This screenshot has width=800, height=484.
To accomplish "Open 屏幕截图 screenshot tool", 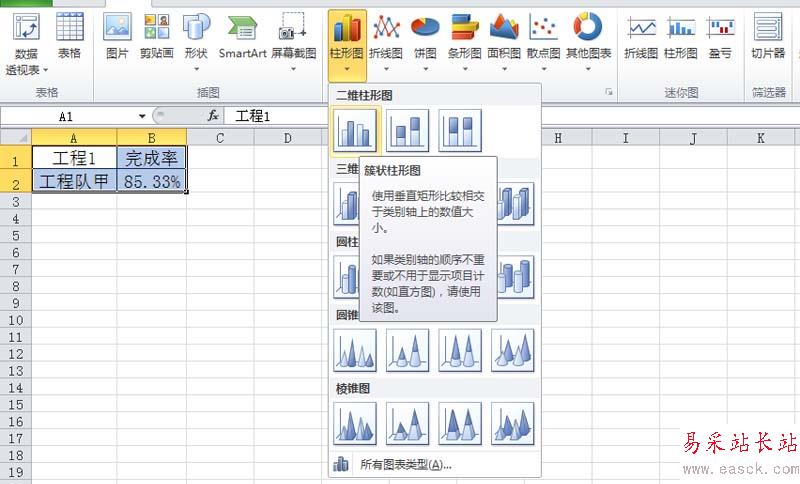I will click(x=293, y=42).
